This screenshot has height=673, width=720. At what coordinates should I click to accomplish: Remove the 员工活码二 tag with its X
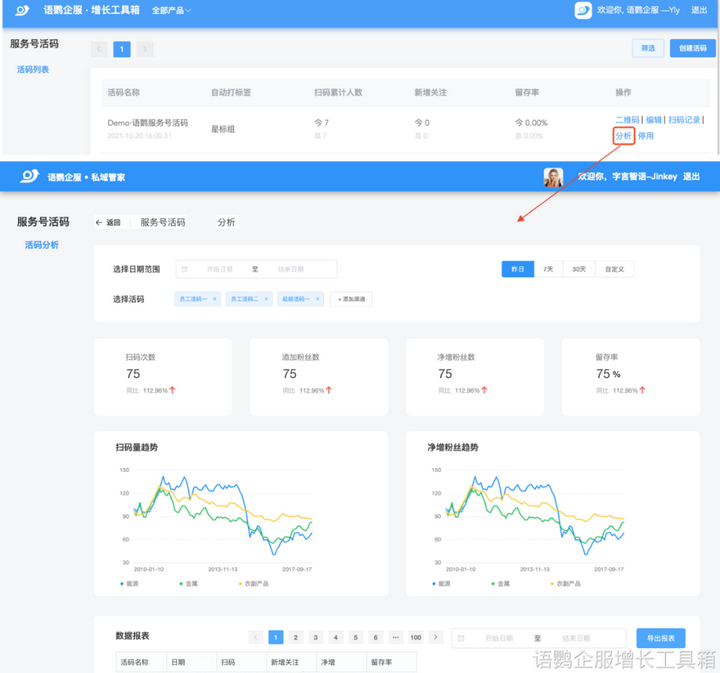pos(266,299)
